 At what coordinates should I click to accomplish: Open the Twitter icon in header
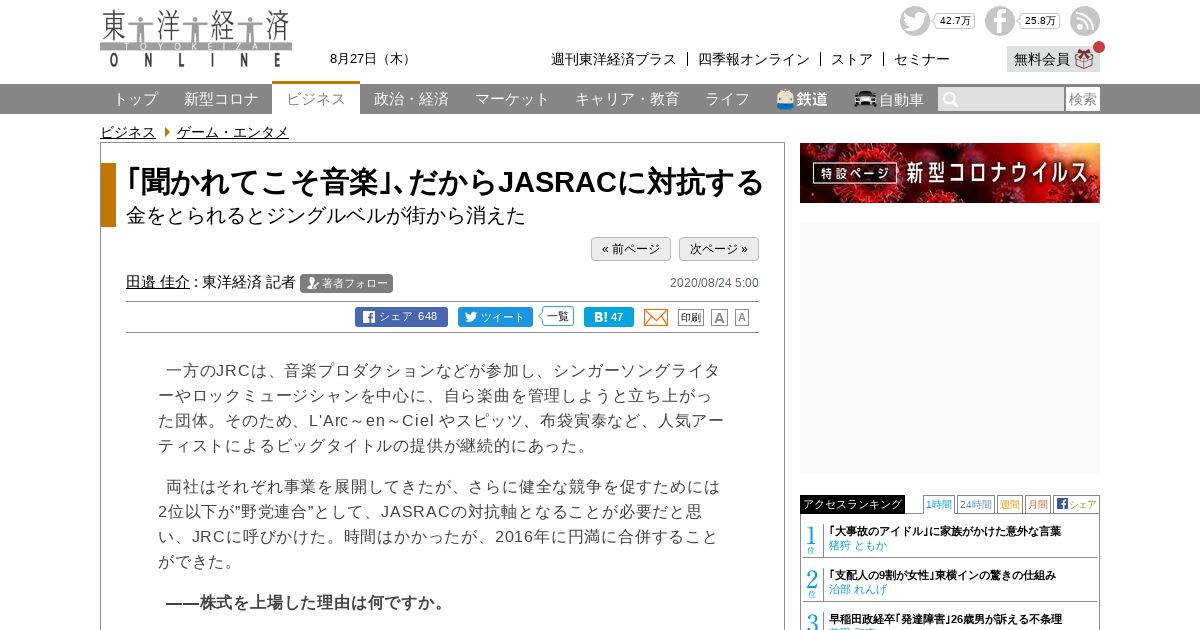click(914, 21)
